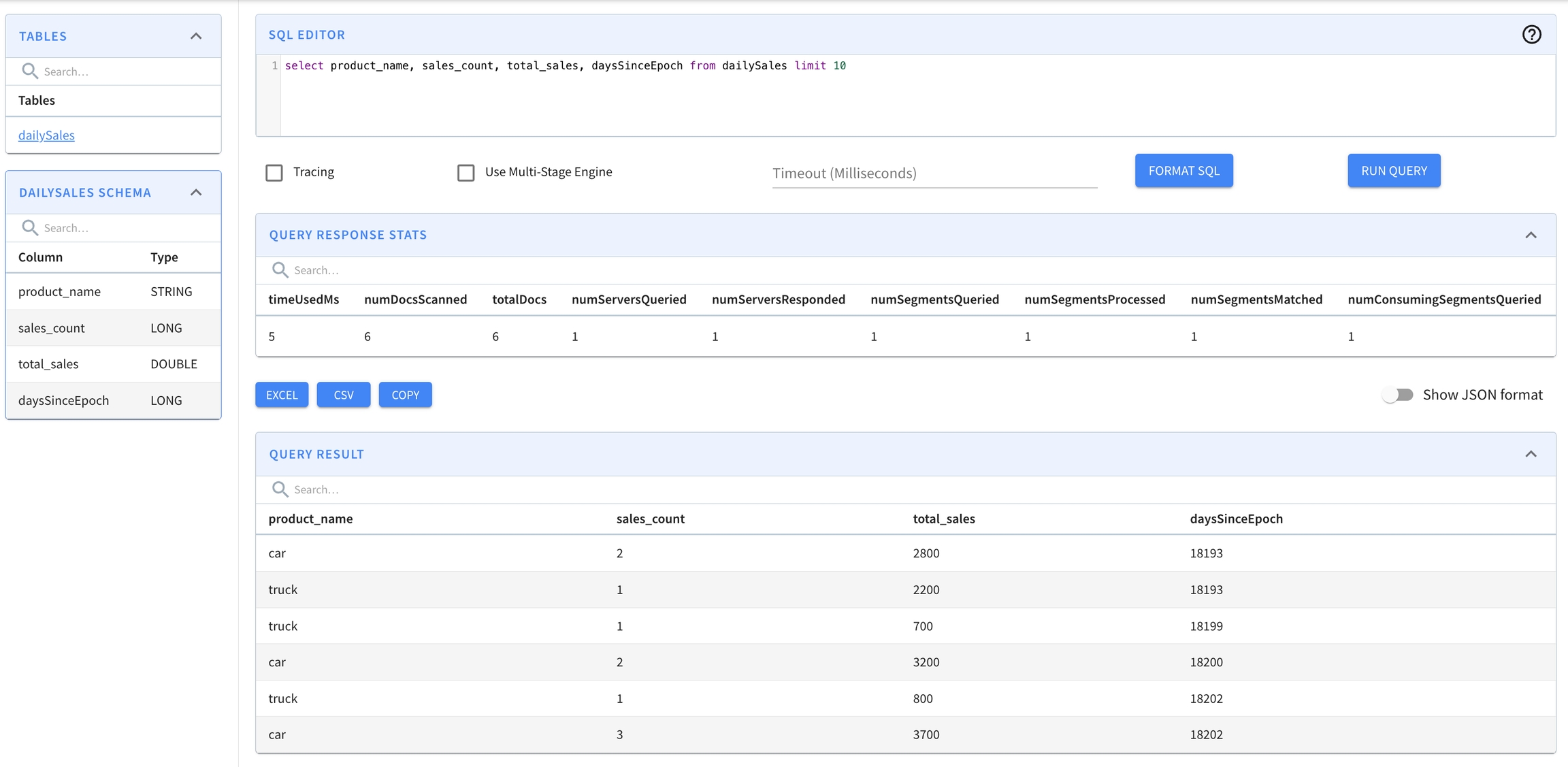Collapse the Query Result section
Screen dimensions: 1568x767
point(1531,454)
